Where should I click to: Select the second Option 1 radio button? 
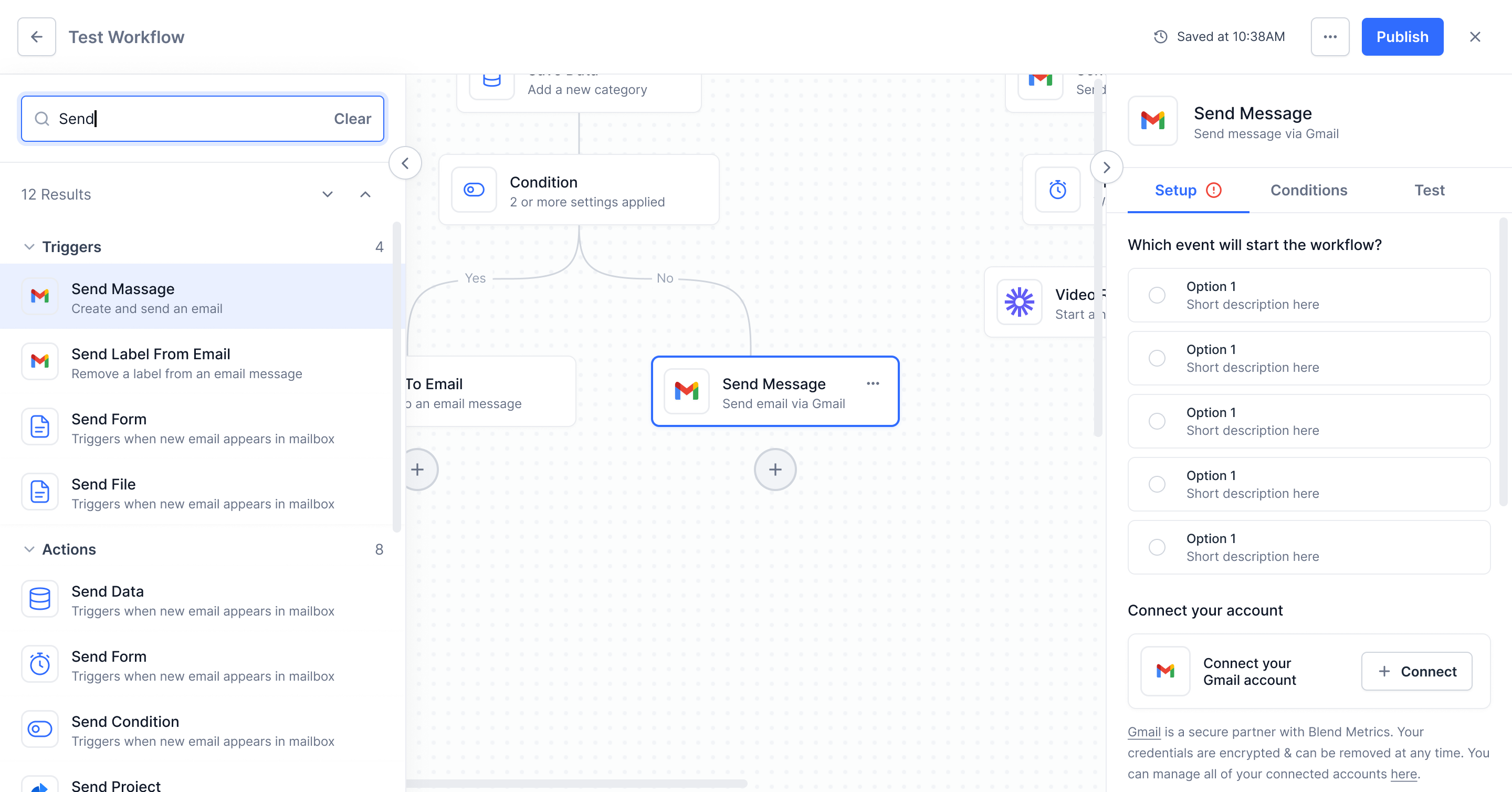[1157, 358]
